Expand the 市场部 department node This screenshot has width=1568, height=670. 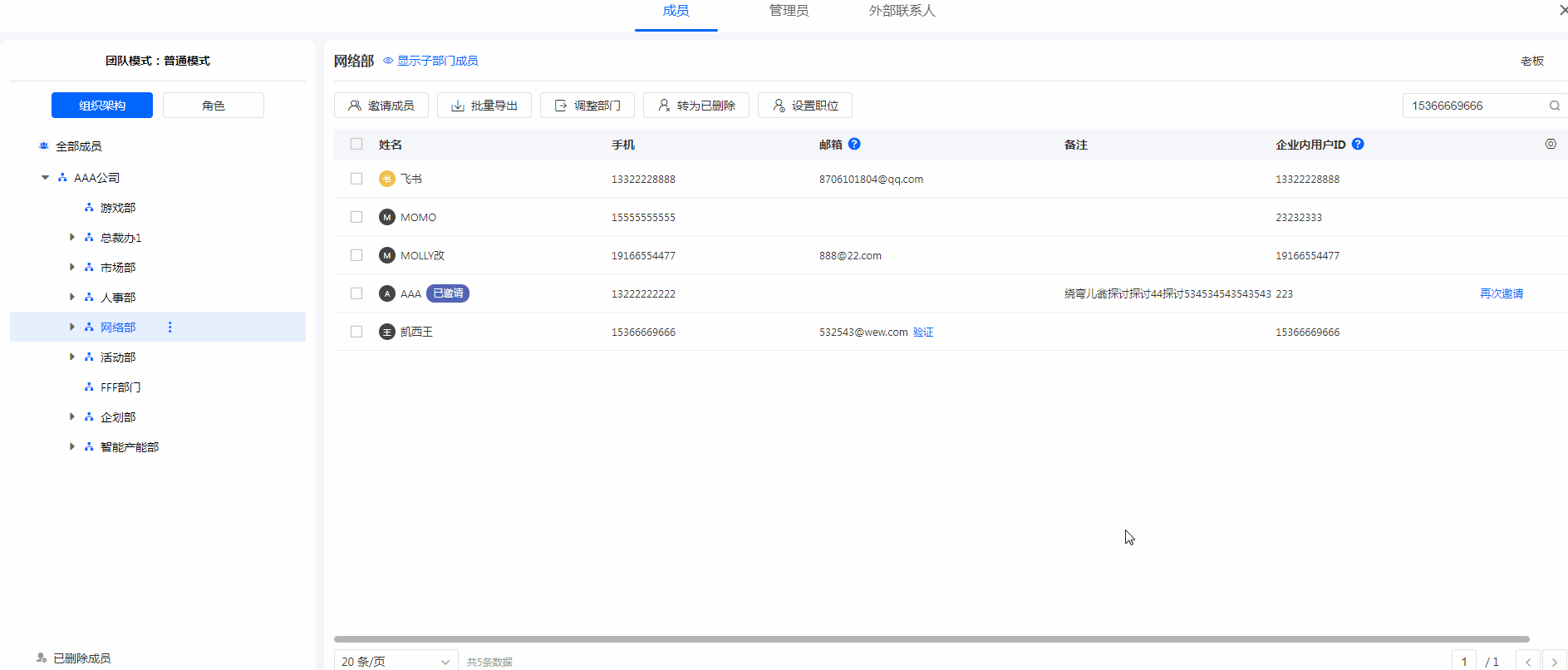[72, 268]
